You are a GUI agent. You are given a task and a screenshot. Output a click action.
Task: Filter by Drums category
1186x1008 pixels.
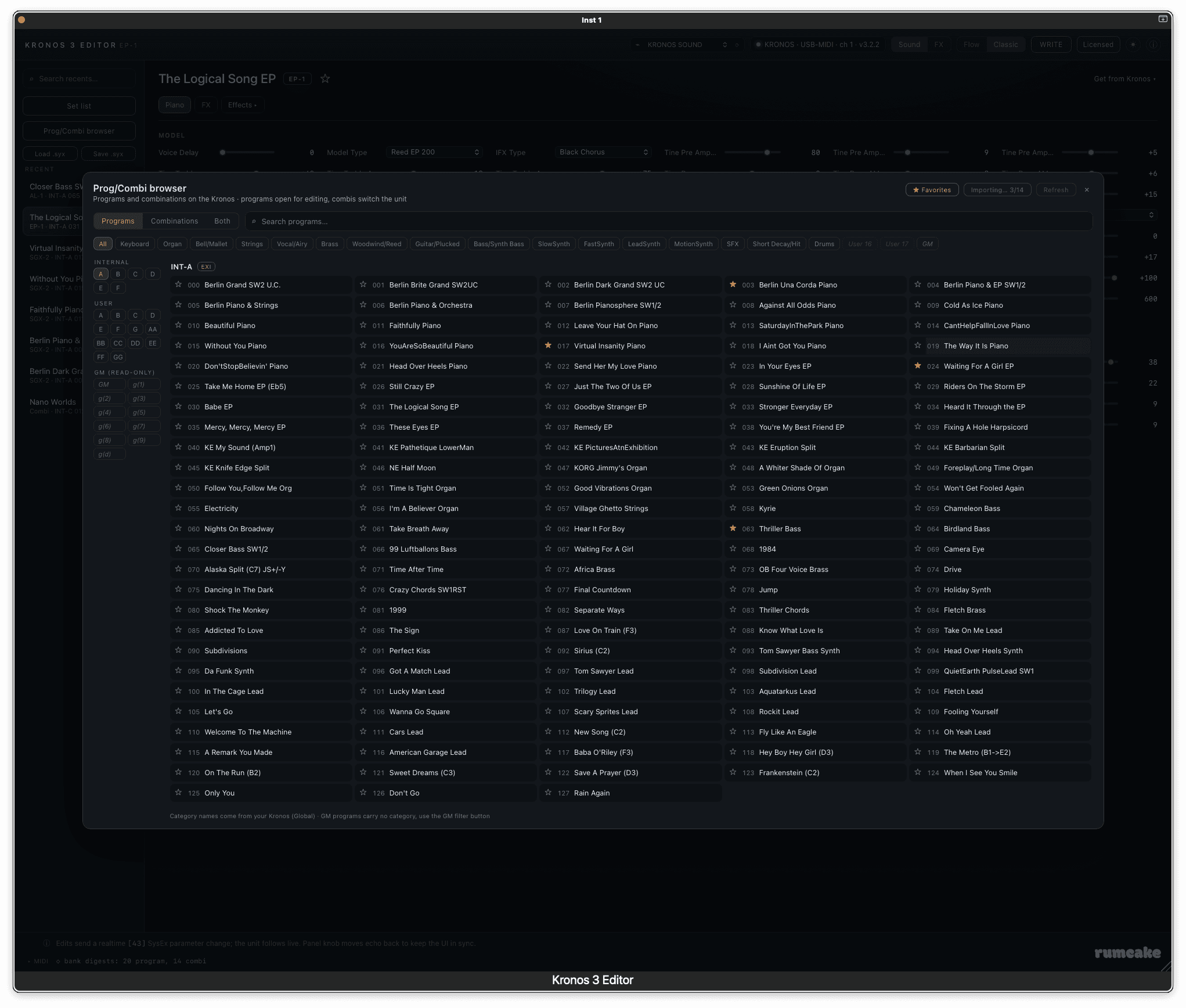(824, 244)
